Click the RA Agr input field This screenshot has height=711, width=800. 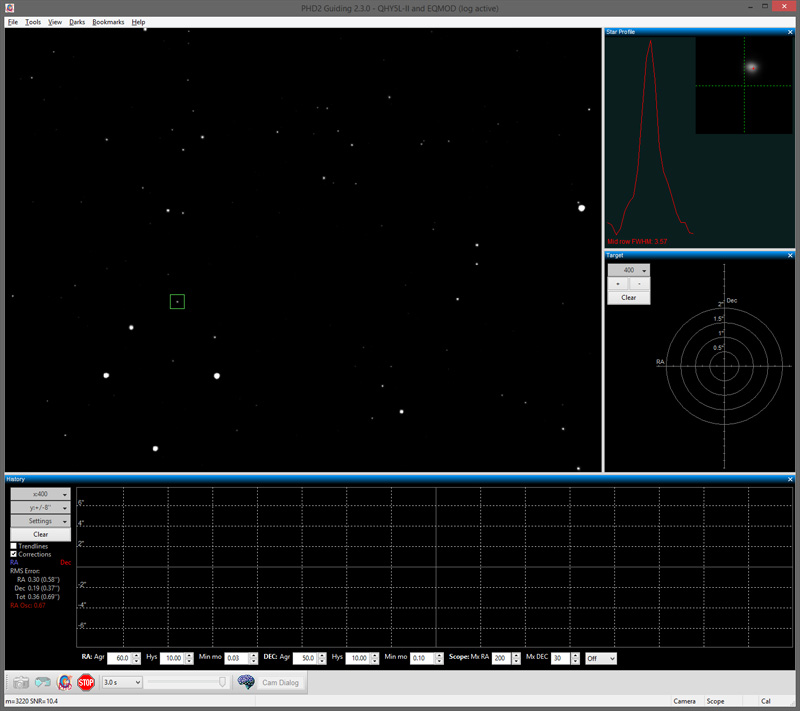[x=119, y=658]
